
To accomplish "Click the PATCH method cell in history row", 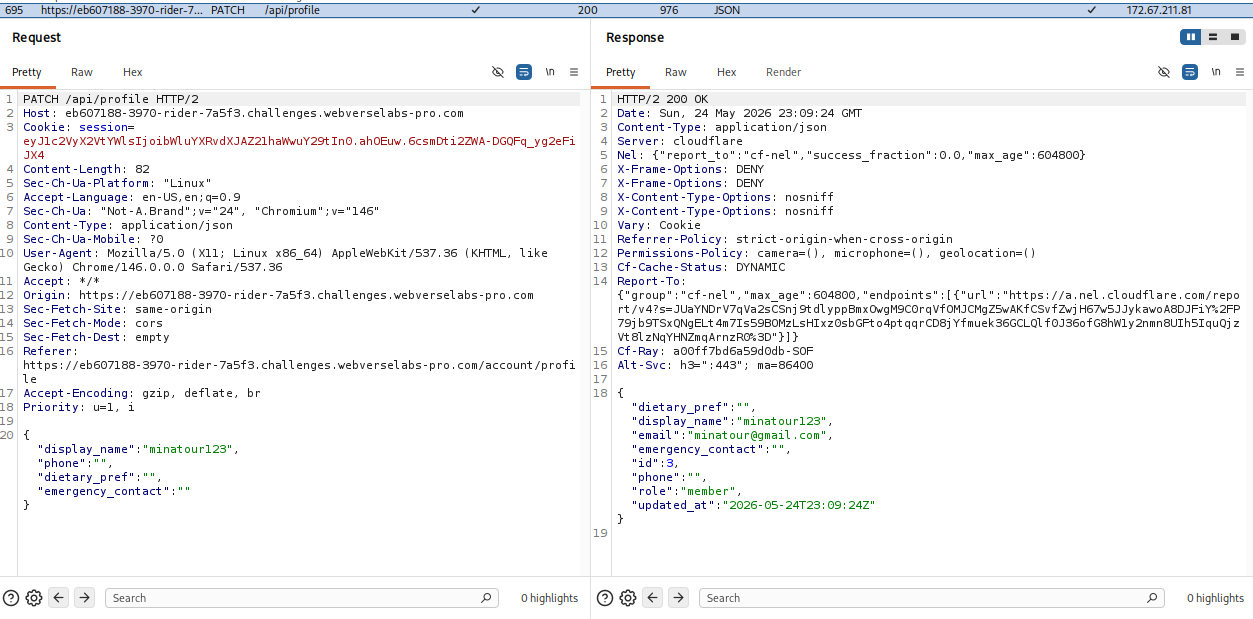I will tap(228, 9).
